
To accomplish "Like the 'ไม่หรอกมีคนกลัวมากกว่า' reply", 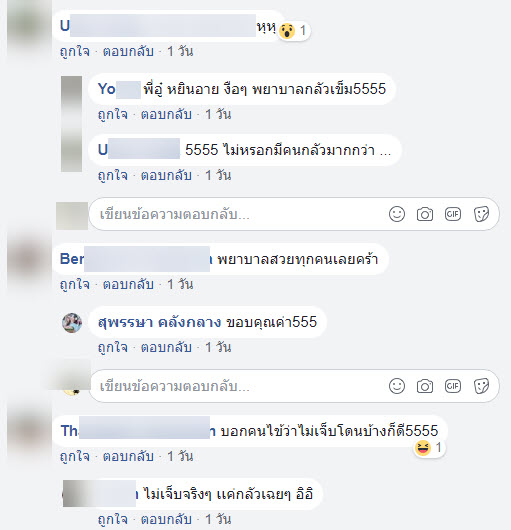I will click(x=113, y=176).
